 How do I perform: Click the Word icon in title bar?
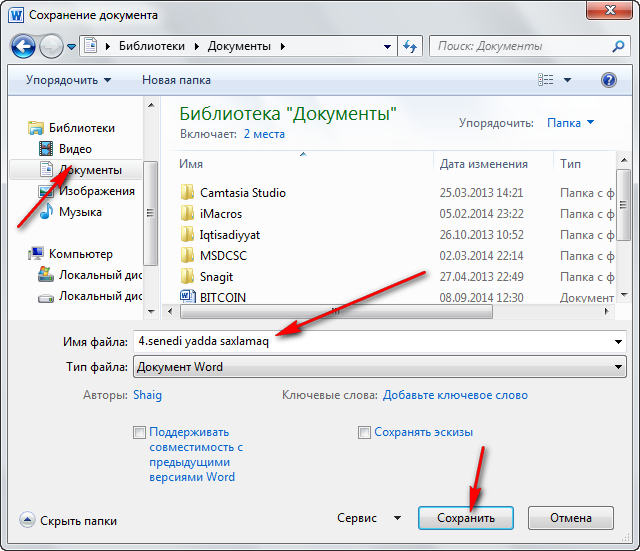click(x=16, y=15)
